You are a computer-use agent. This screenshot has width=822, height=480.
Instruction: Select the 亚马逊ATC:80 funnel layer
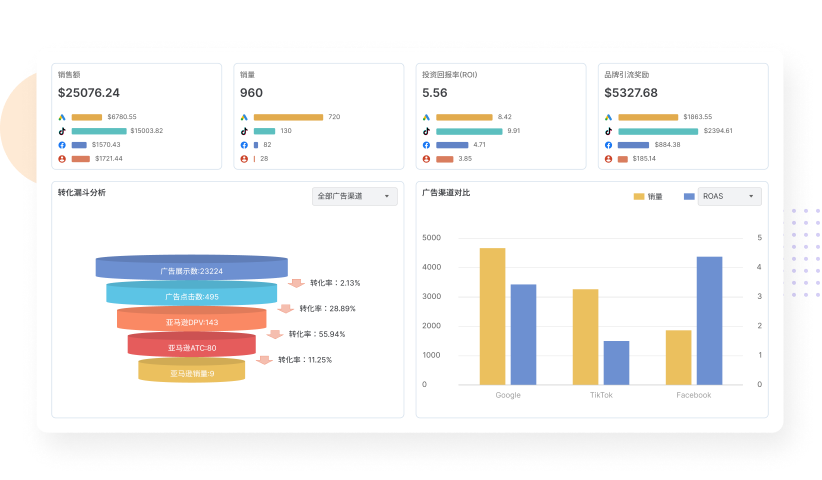[191, 347]
